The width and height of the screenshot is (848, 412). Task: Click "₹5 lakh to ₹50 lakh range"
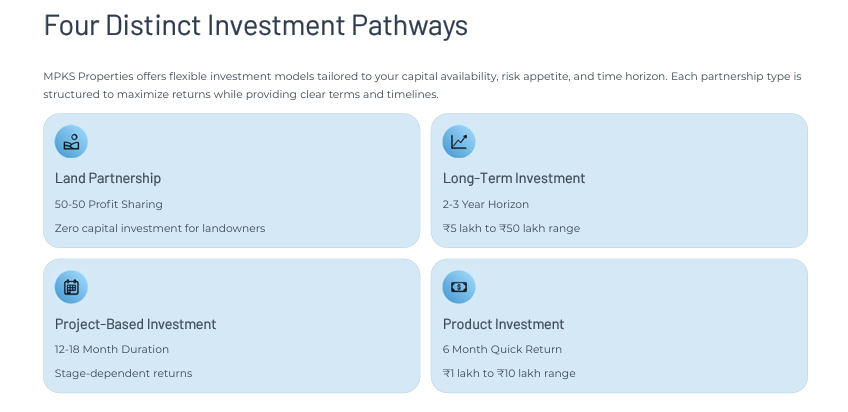pyautogui.click(x=511, y=228)
